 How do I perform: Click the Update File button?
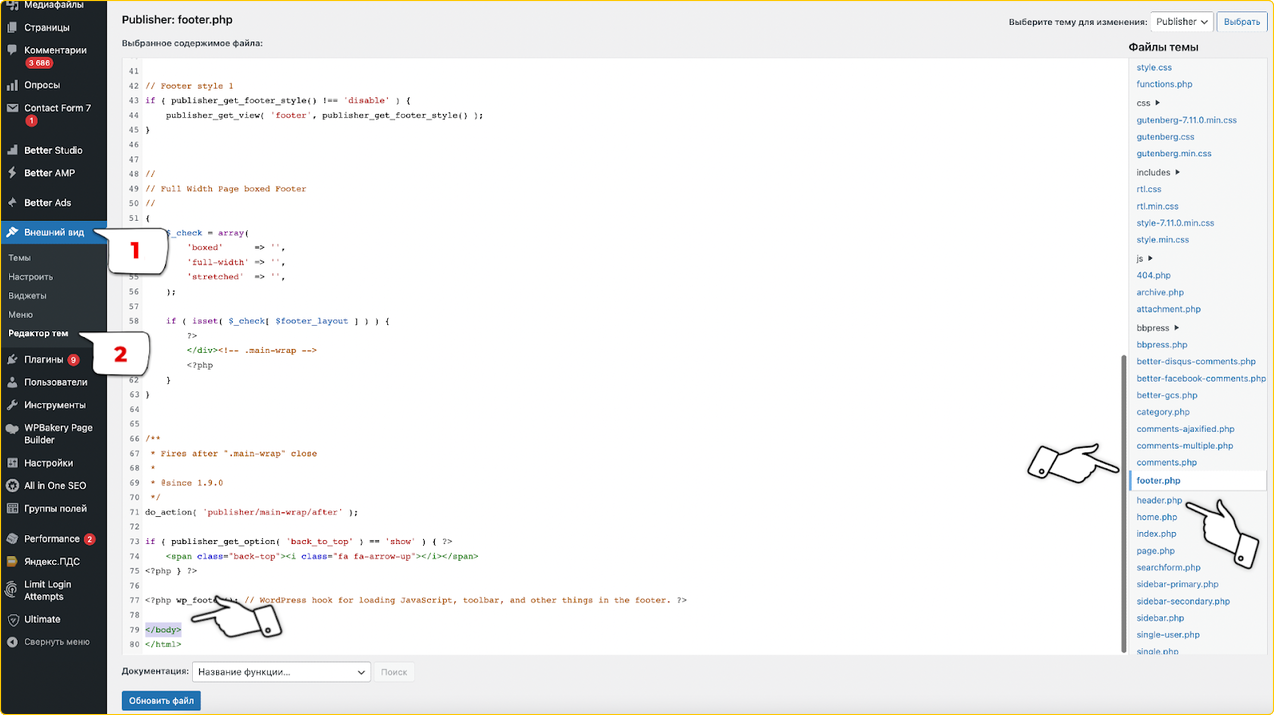tap(161, 701)
